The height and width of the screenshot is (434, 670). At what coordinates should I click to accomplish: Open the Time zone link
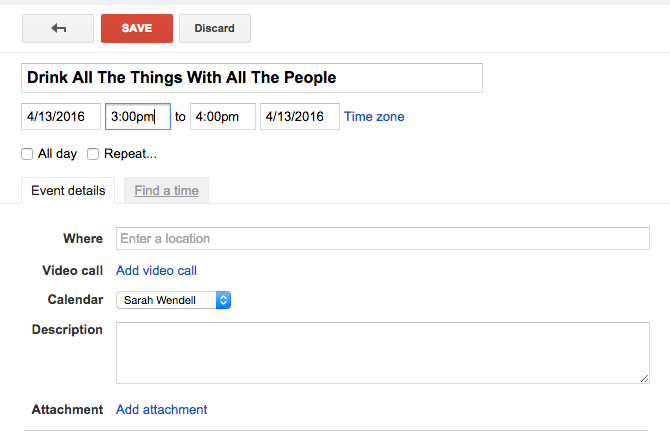[x=374, y=117]
